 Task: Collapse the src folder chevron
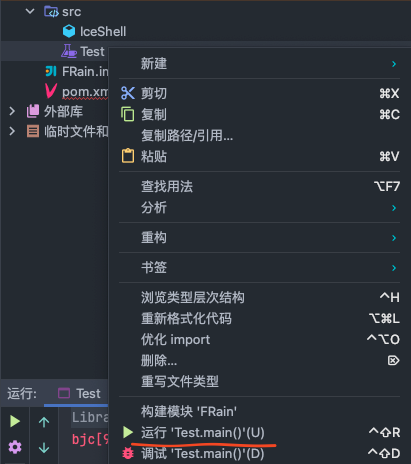tap(30, 11)
